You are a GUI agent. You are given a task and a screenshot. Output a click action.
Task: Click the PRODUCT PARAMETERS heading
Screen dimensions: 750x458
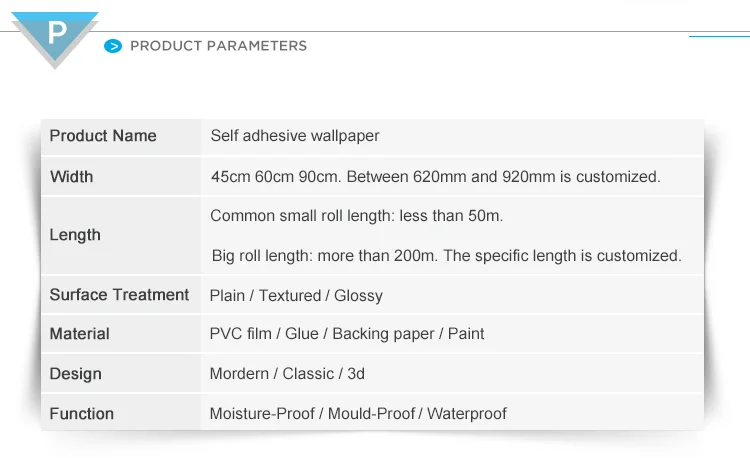219,46
